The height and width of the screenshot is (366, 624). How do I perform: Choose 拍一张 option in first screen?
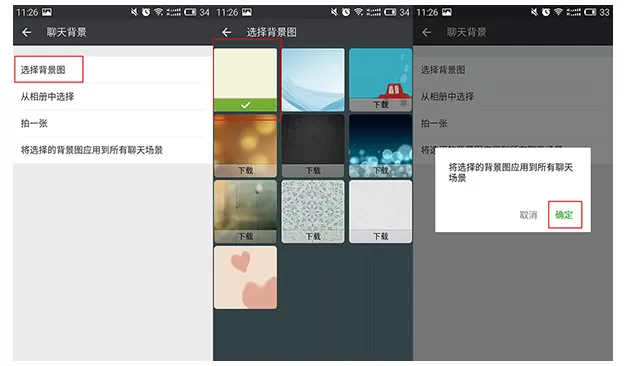[x=113, y=123]
